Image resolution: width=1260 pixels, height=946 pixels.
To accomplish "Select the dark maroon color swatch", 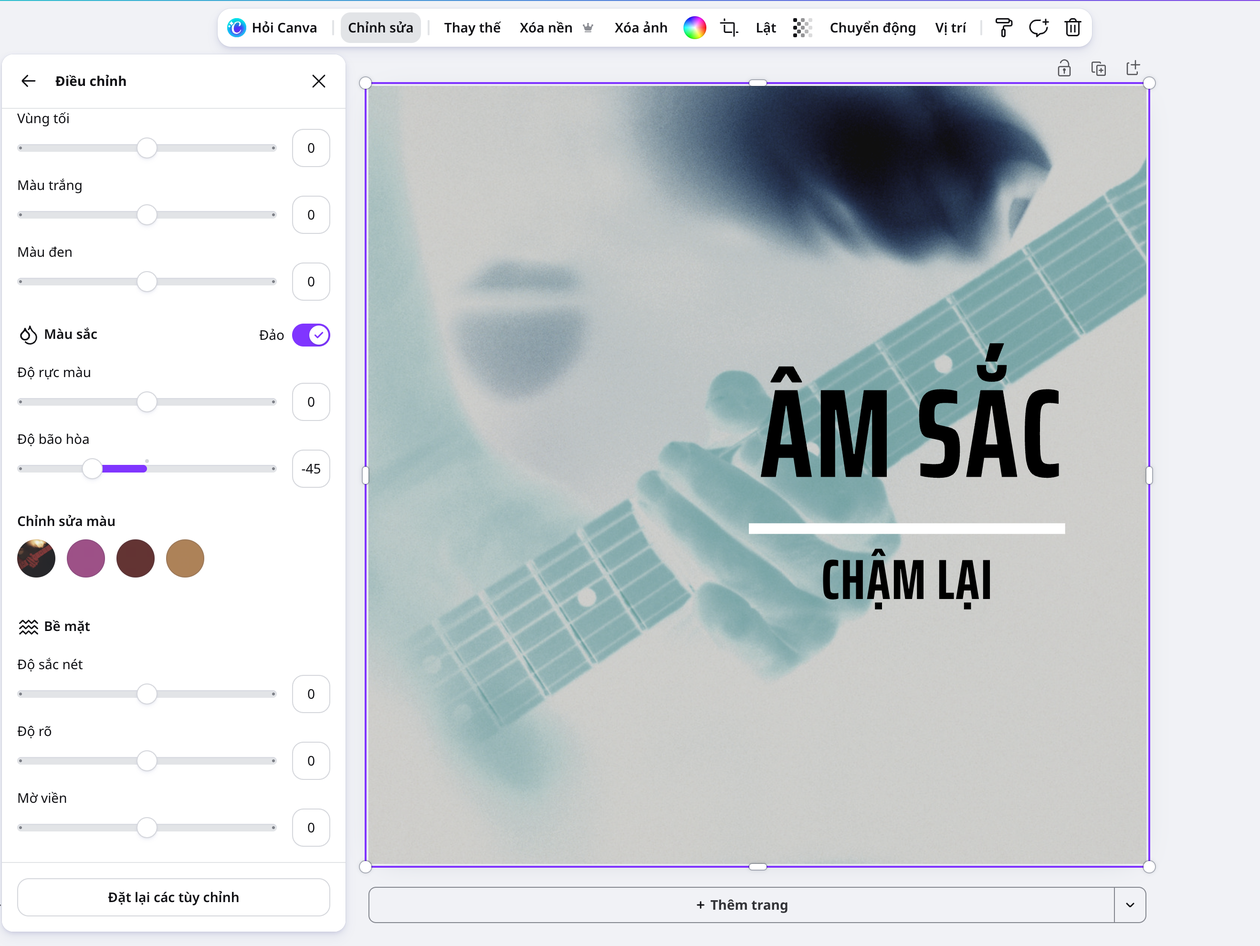I will (135, 559).
